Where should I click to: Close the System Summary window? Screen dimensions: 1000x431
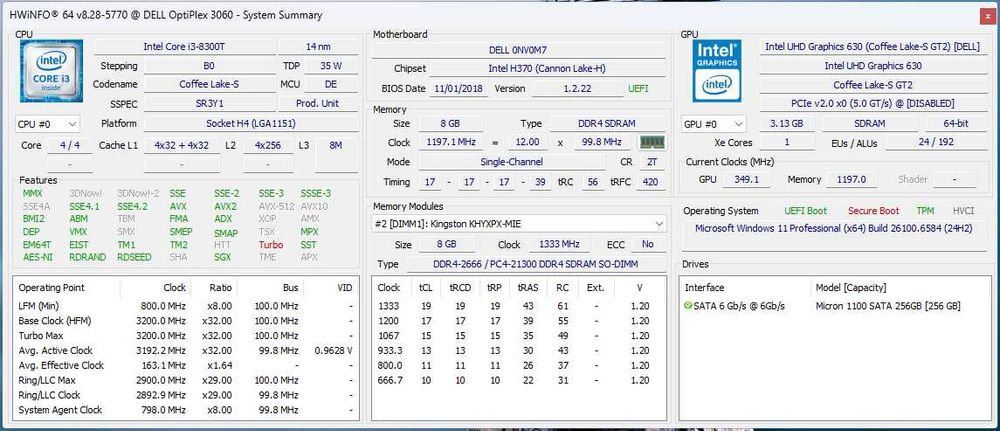click(x=987, y=15)
